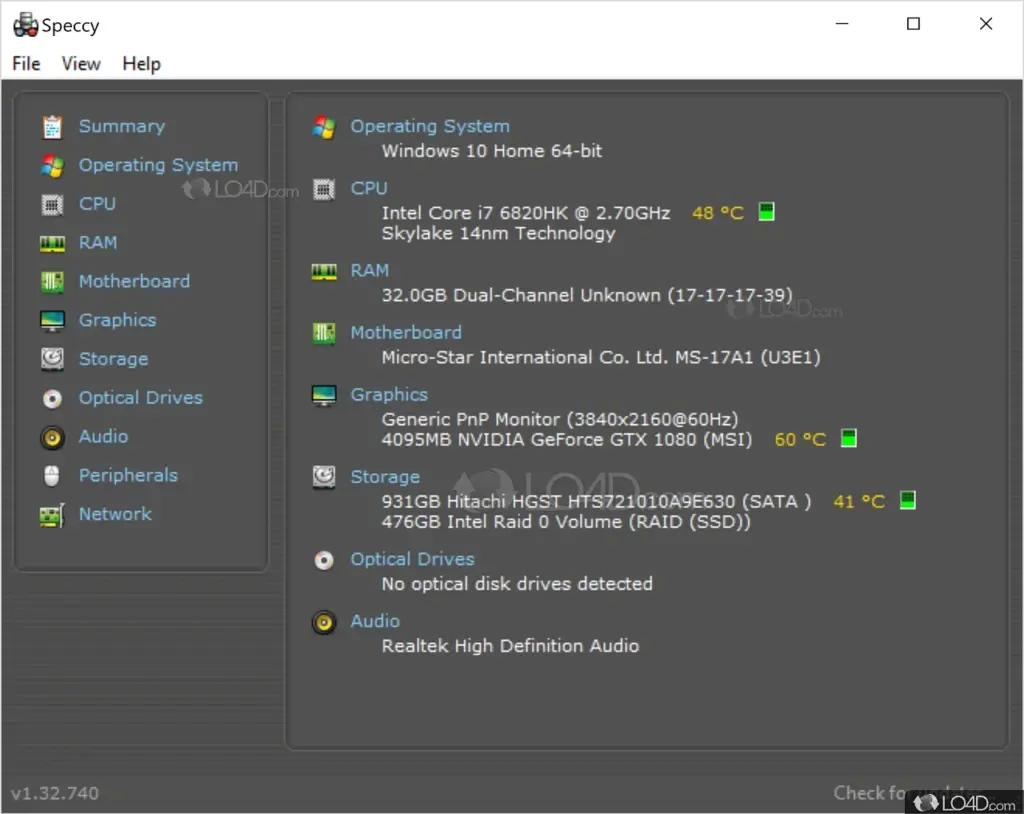Click the Storage hard drive icon in sidebar

pos(52,359)
